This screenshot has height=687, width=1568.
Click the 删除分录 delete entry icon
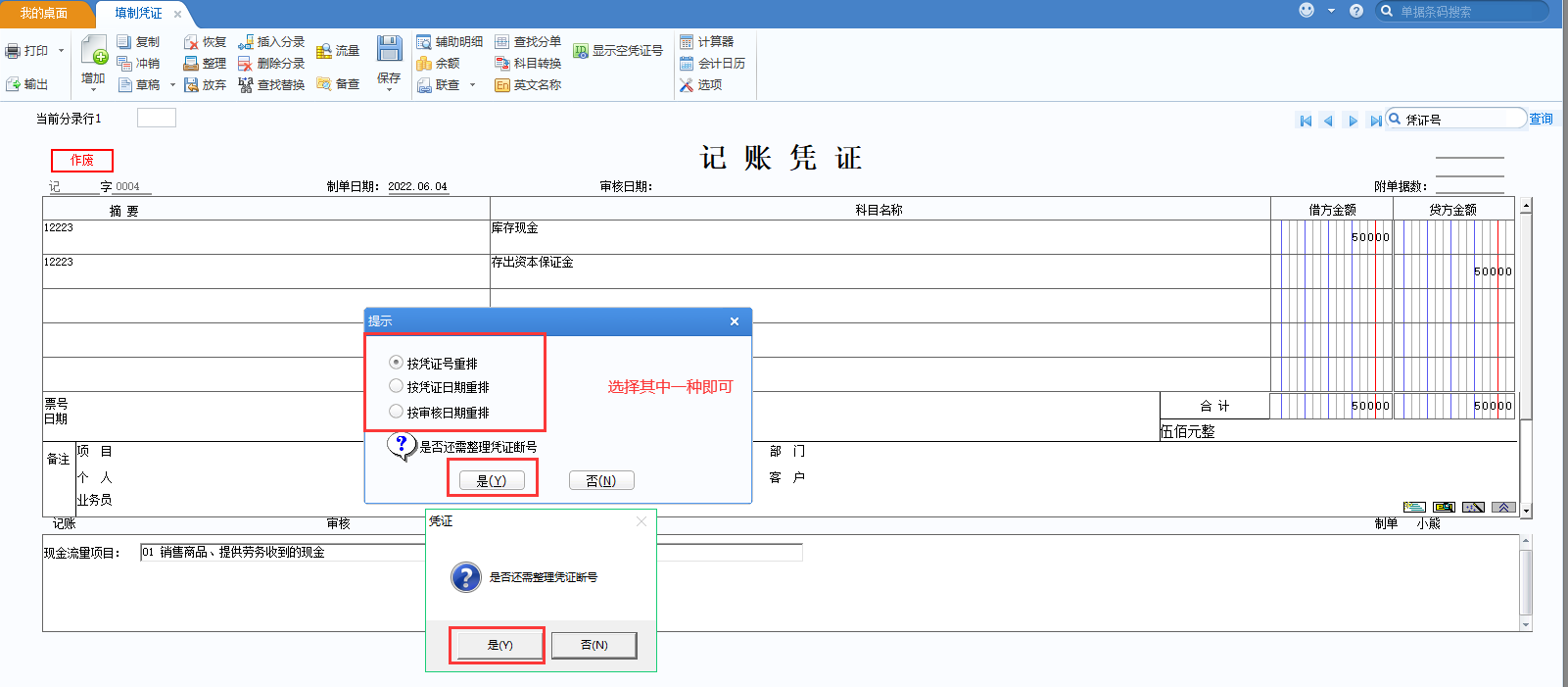tap(246, 64)
